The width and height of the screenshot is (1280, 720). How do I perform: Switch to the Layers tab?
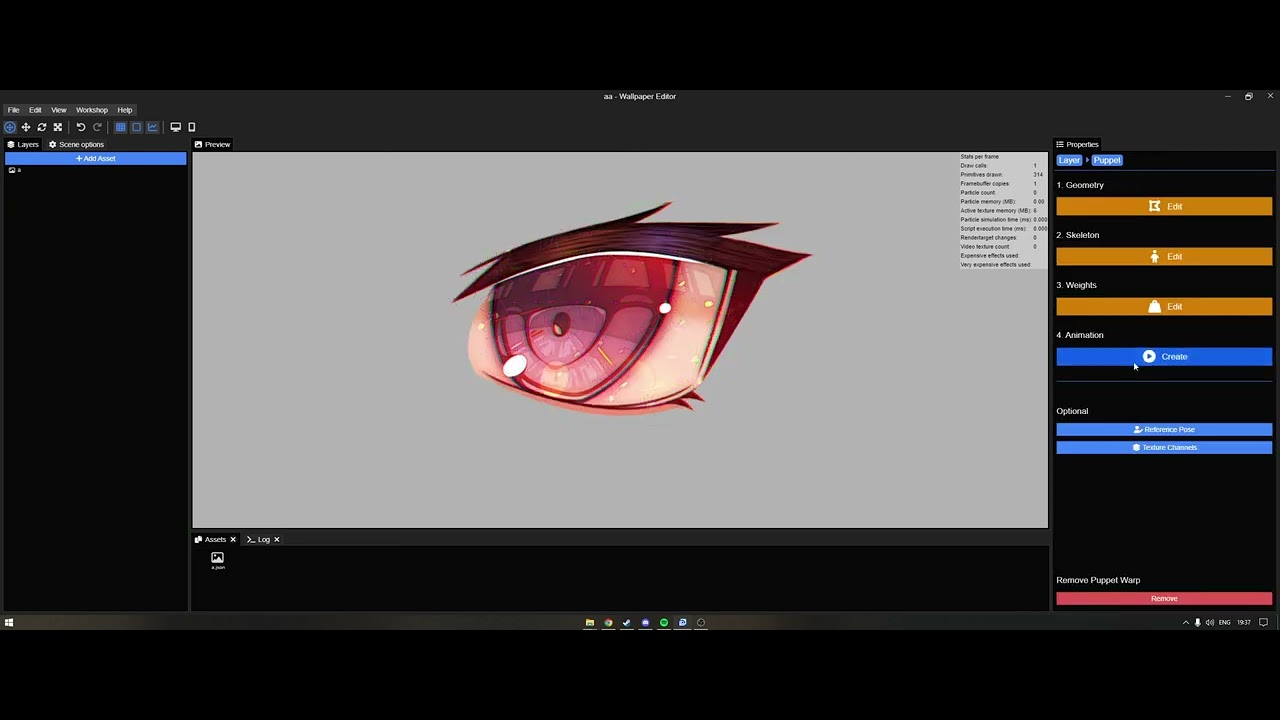click(x=23, y=144)
